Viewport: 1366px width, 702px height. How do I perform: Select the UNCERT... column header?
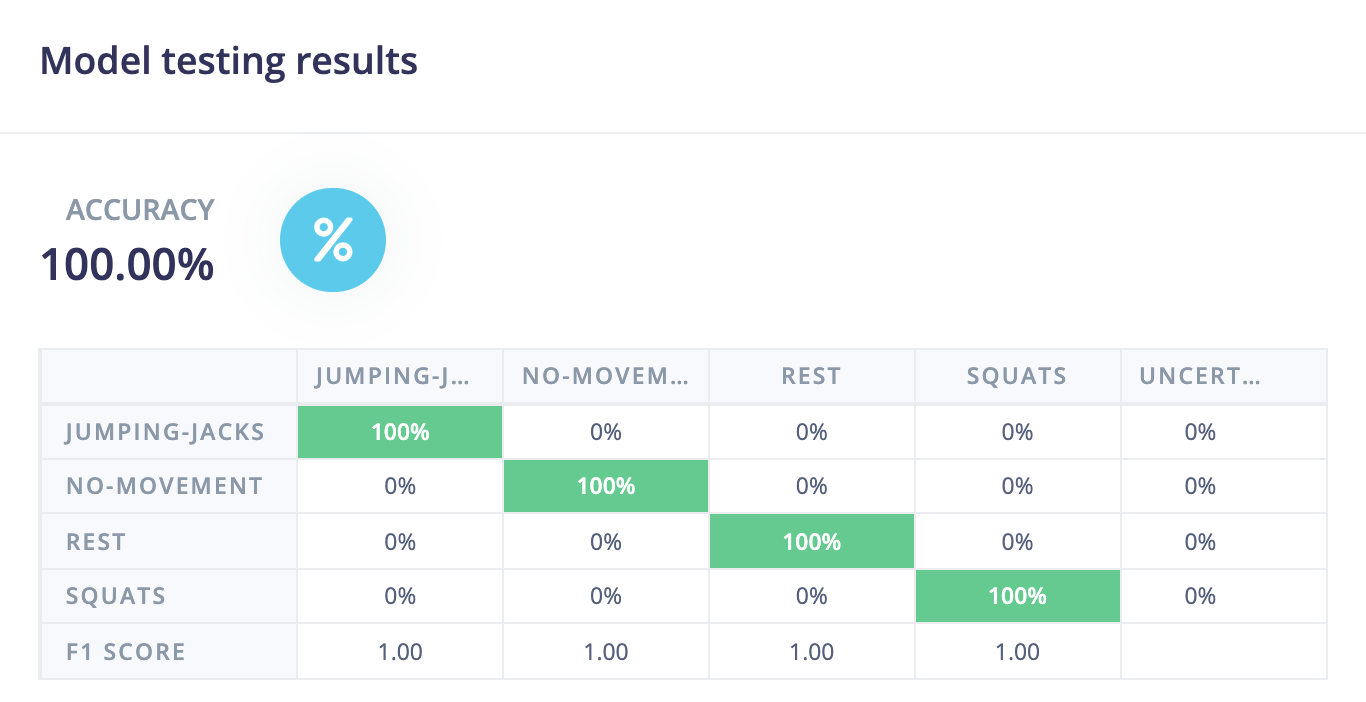(1199, 377)
